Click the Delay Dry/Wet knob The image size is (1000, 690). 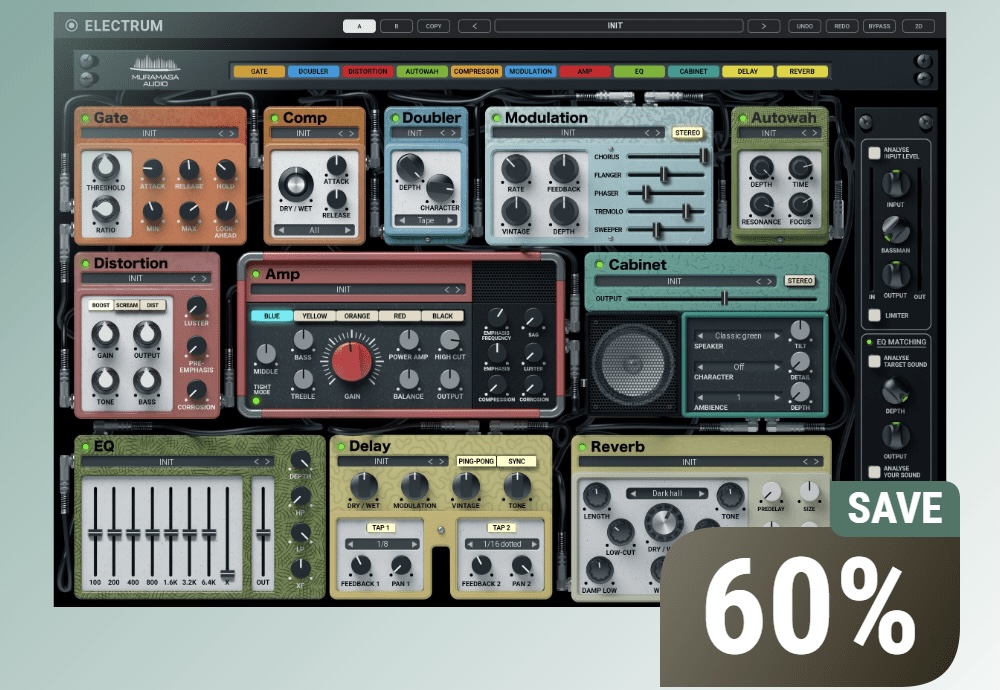(x=364, y=487)
